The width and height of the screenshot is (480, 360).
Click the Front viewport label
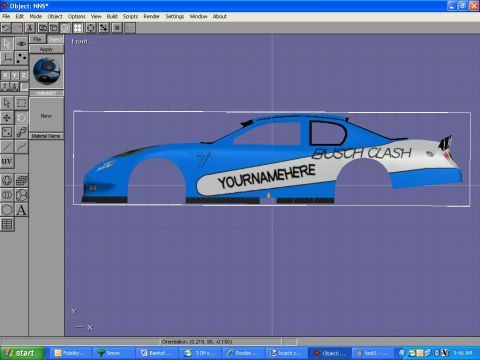pos(79,41)
